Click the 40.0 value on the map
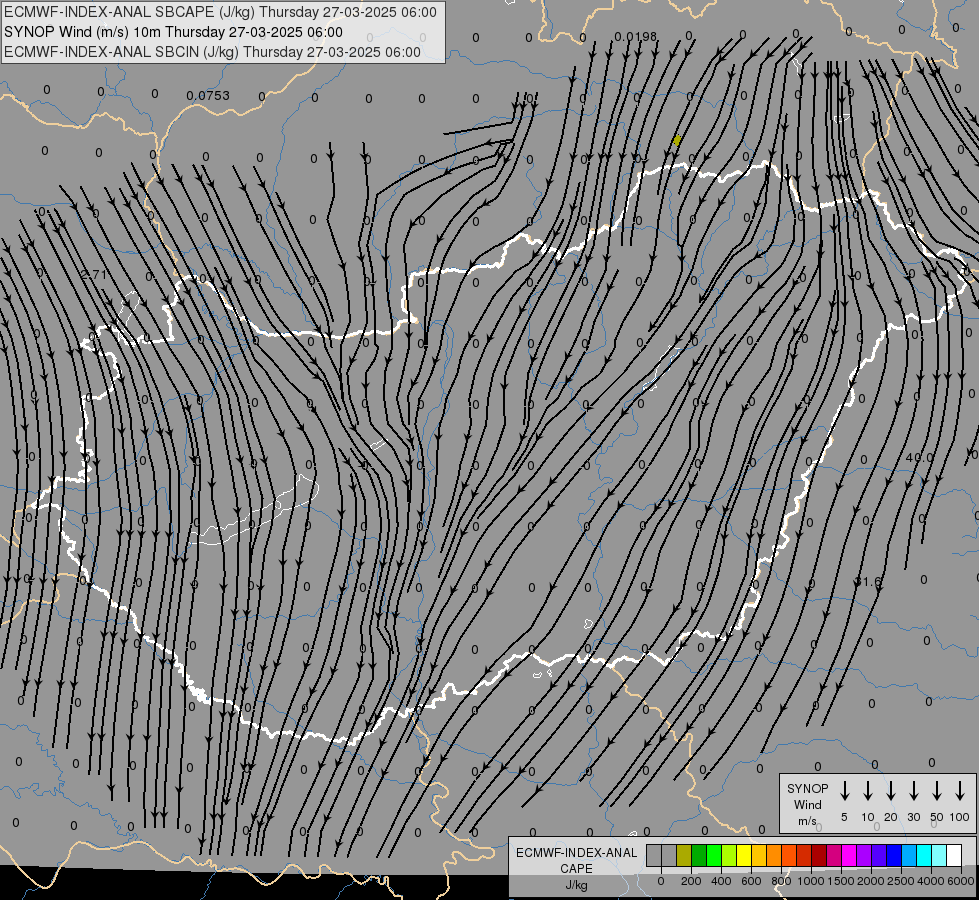The height and width of the screenshot is (900, 979). [x=919, y=458]
